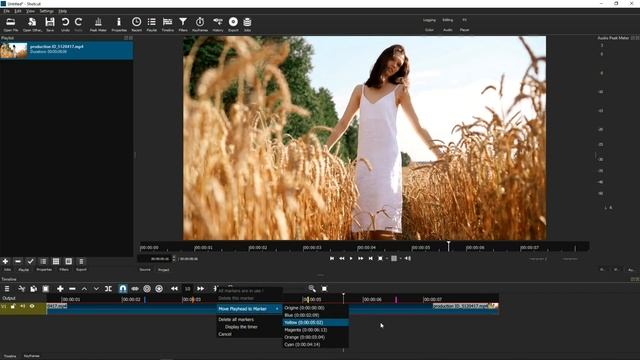Undo the last action

coord(65,24)
